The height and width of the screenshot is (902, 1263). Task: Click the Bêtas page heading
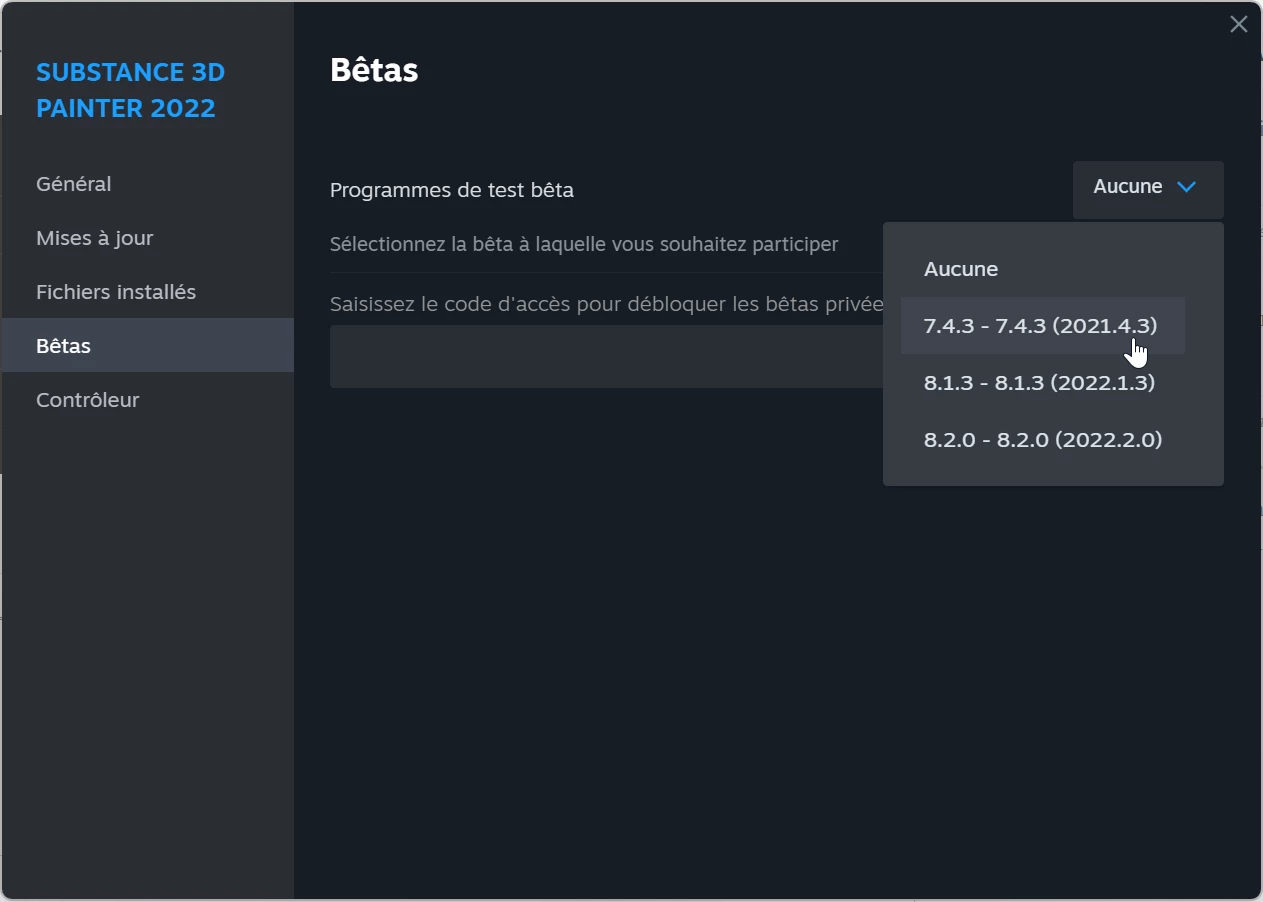click(x=374, y=70)
